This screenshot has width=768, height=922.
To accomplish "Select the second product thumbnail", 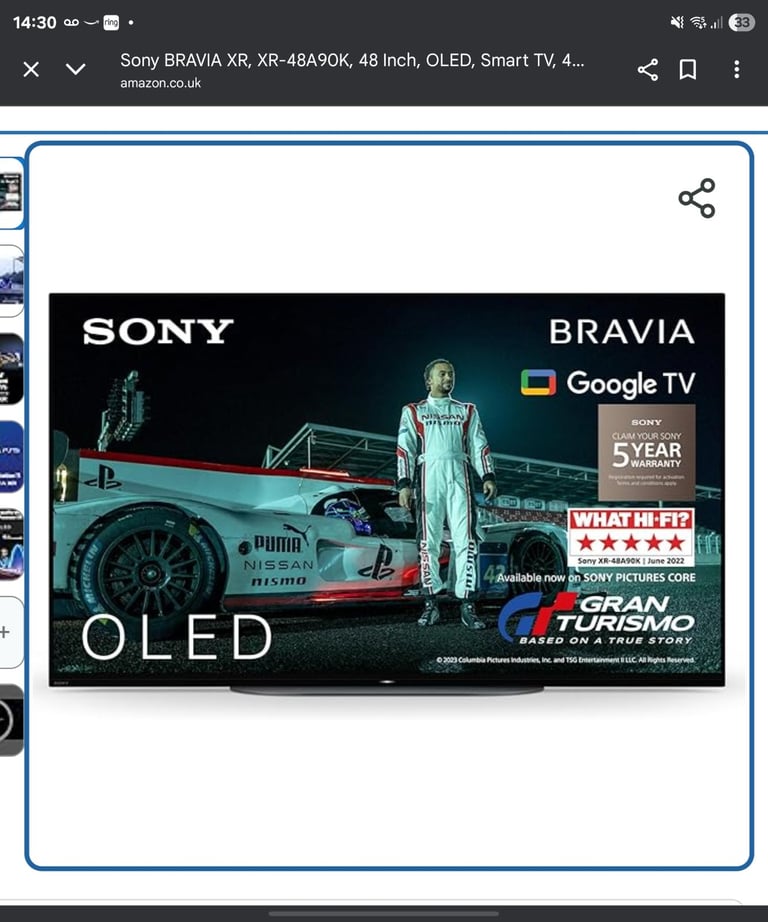I will 11,281.
